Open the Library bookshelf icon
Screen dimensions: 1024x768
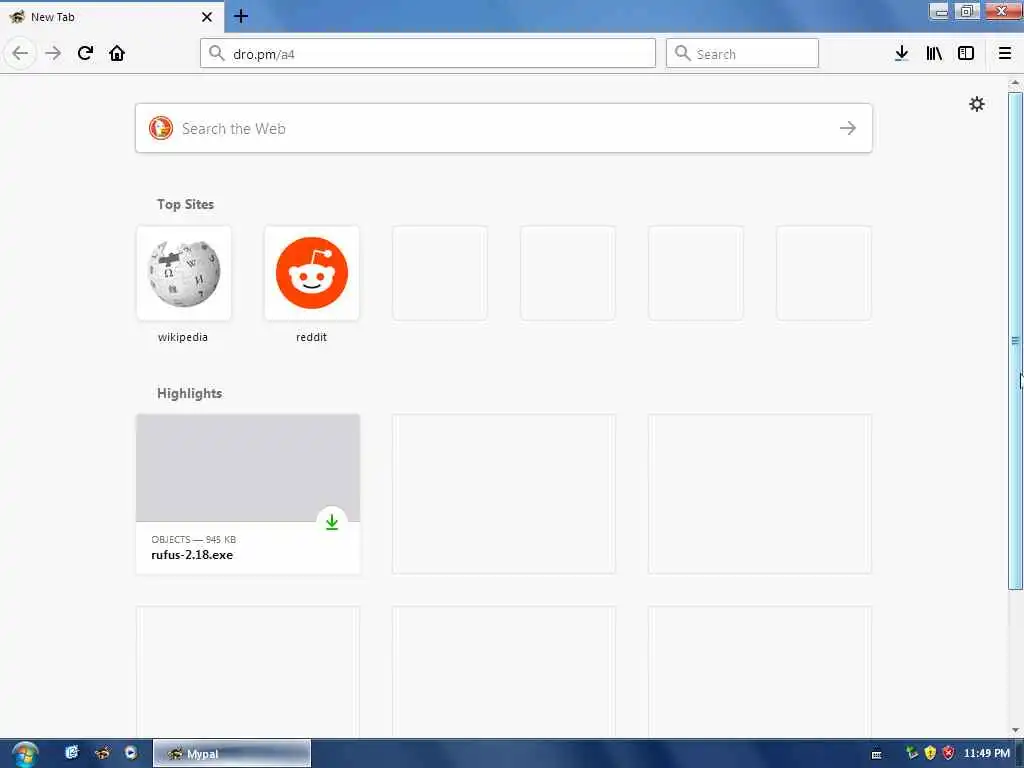(x=934, y=53)
